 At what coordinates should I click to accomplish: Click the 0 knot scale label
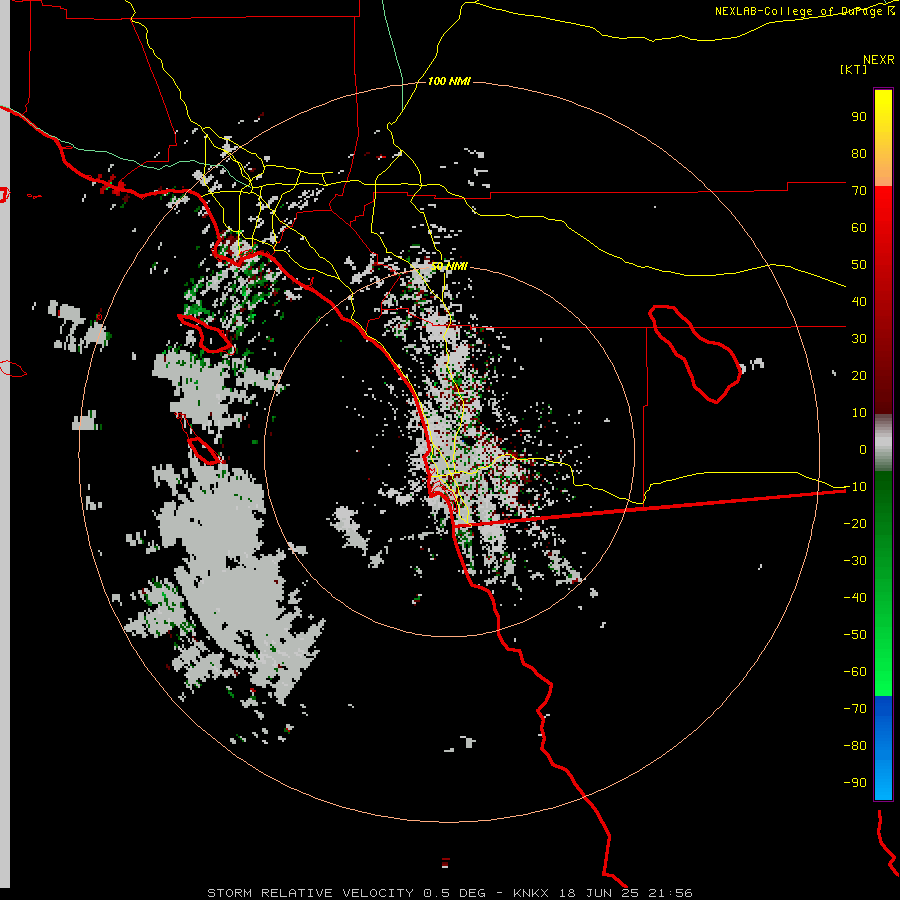coord(863,450)
